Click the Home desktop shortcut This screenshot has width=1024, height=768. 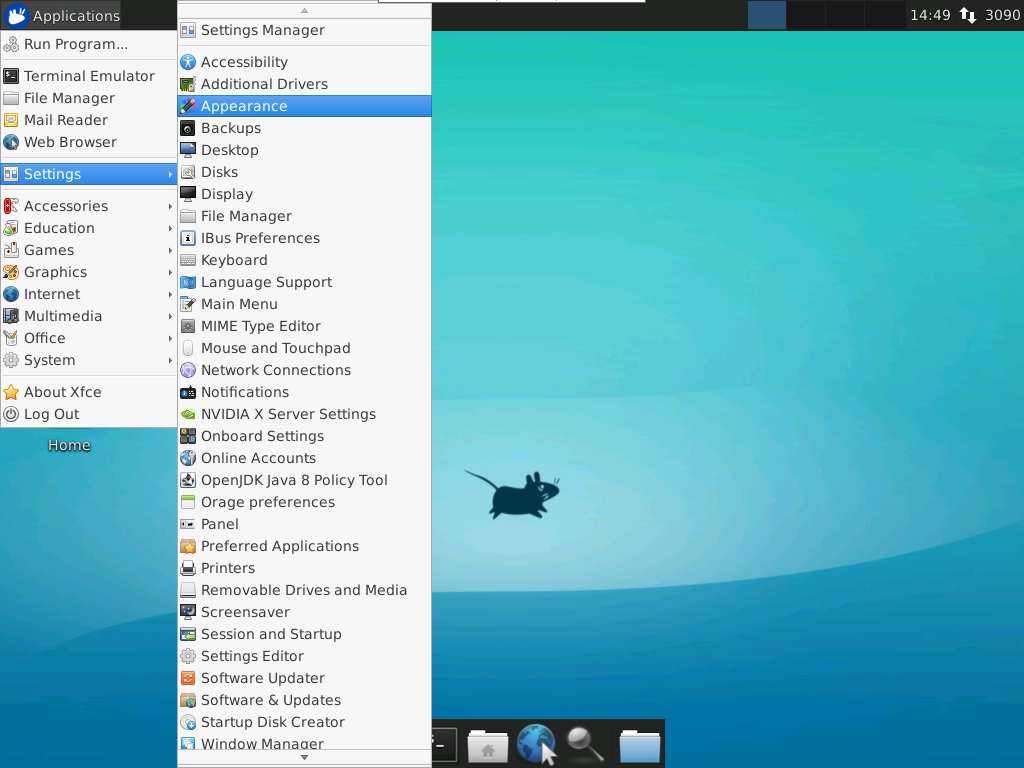point(69,445)
